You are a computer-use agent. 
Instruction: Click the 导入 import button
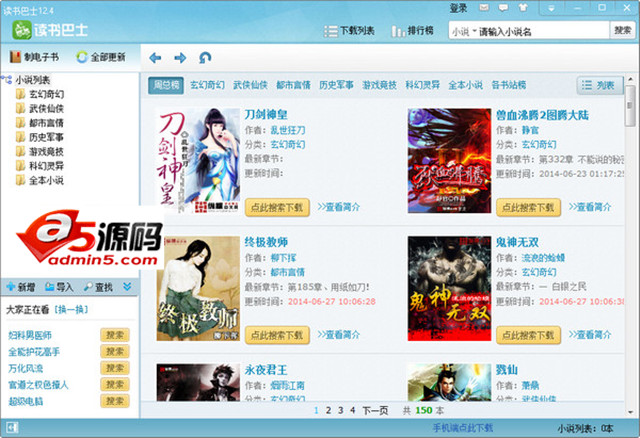coord(59,287)
